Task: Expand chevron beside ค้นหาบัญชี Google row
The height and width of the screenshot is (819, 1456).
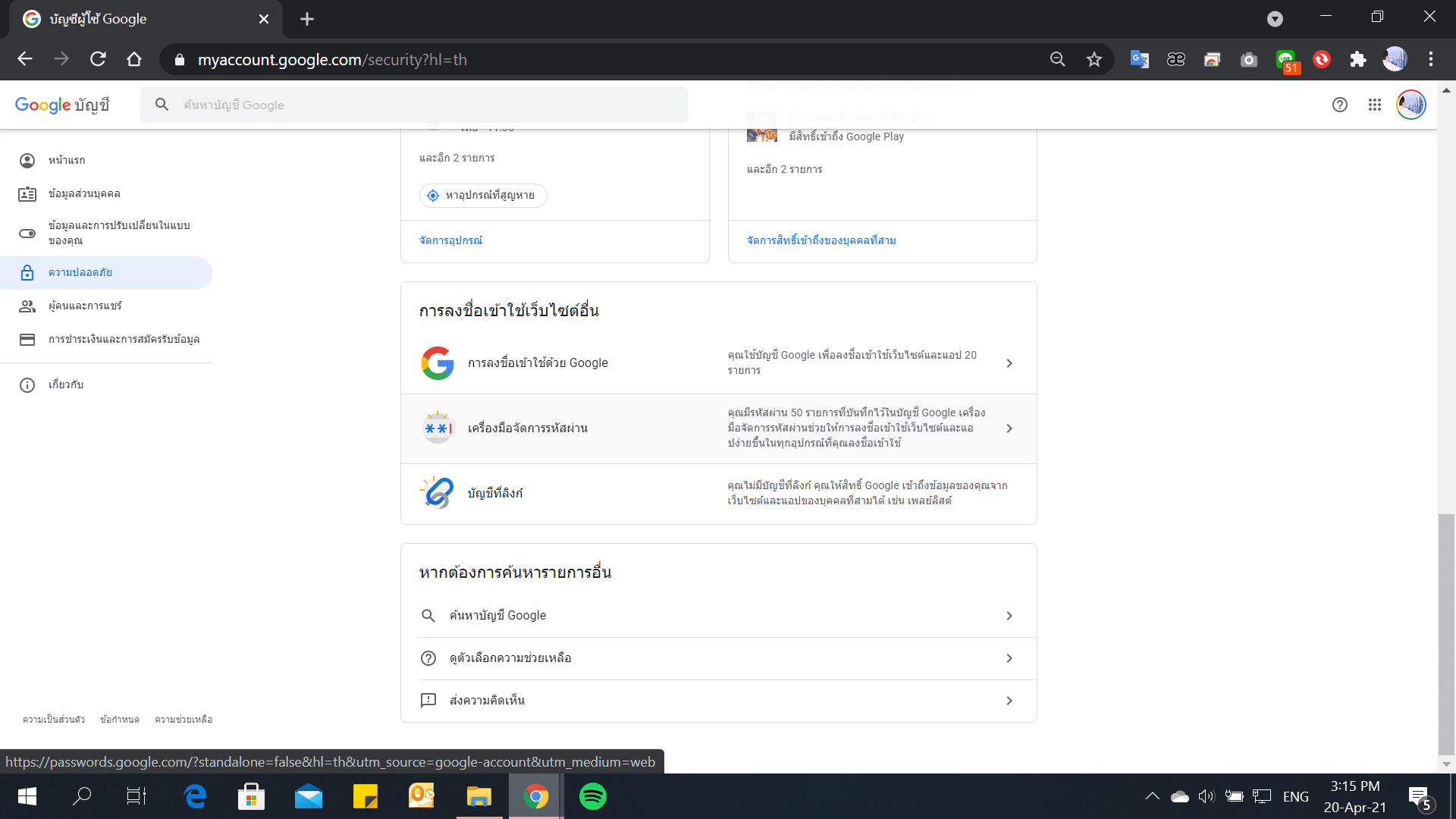Action: tap(1009, 616)
